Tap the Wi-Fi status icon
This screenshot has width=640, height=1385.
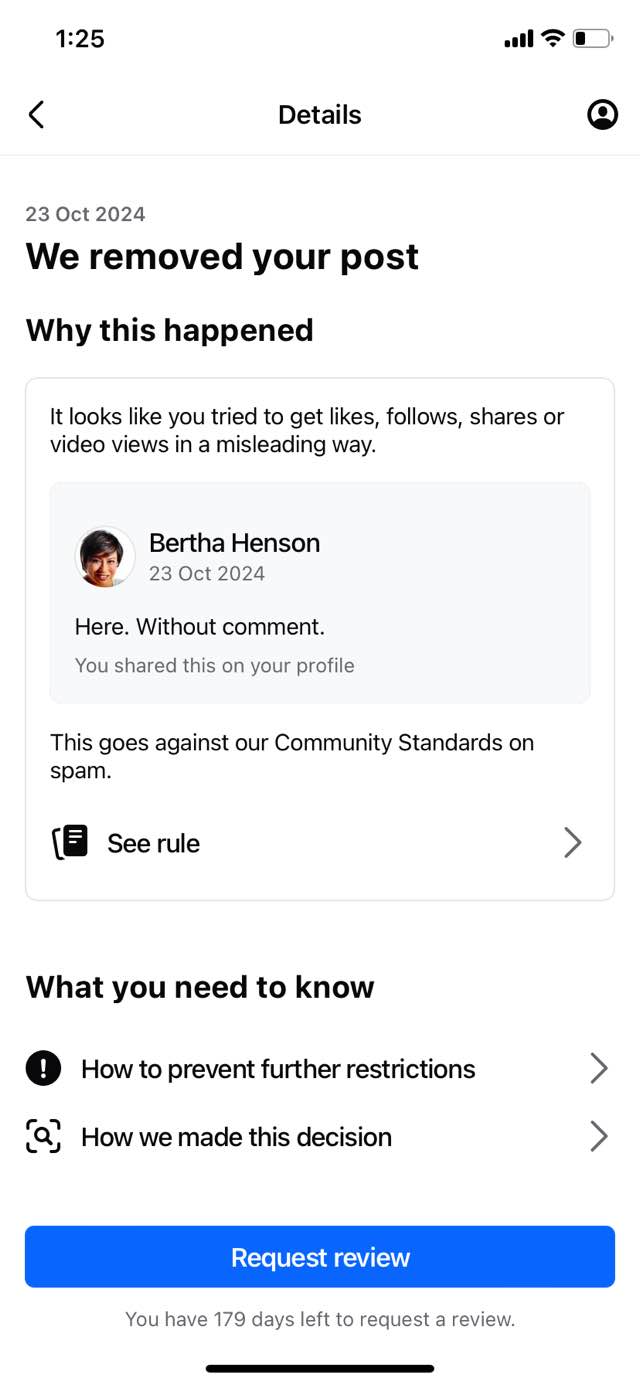click(552, 39)
